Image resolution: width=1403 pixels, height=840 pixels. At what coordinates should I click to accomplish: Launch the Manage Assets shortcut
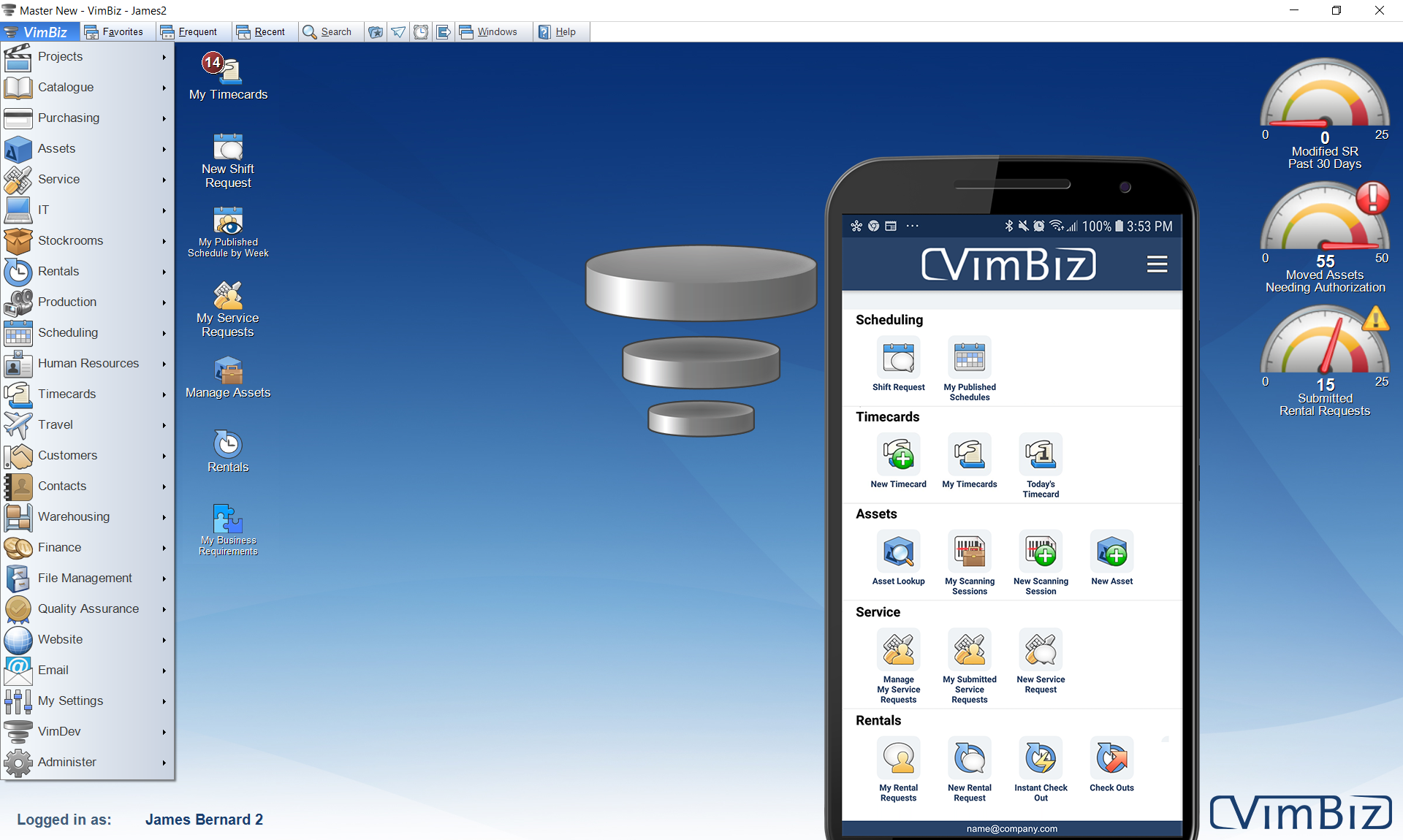point(228,374)
